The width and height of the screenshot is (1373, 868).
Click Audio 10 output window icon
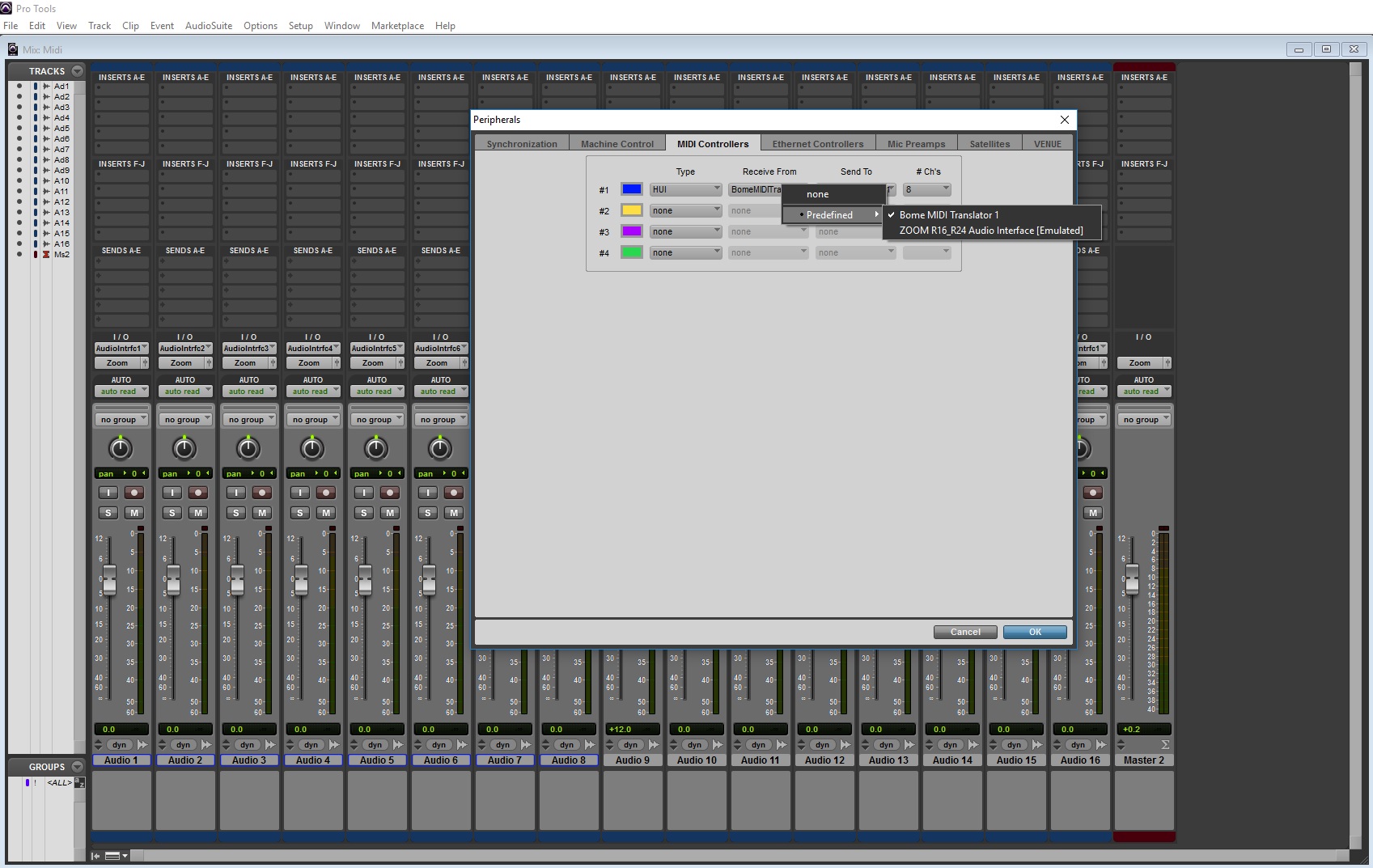[x=718, y=745]
